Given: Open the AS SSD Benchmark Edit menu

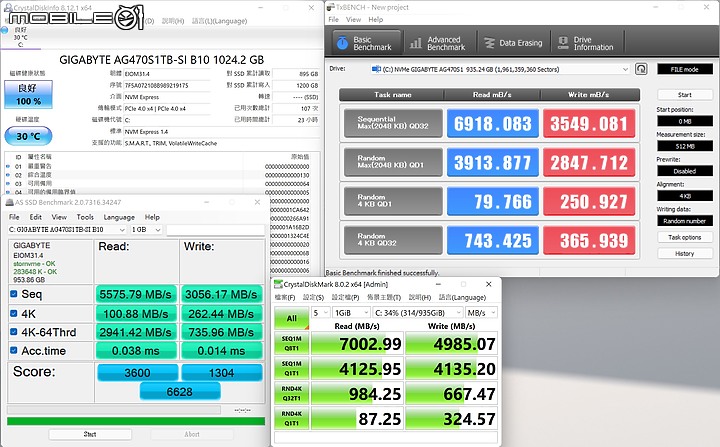Looking at the screenshot, I should (36, 217).
